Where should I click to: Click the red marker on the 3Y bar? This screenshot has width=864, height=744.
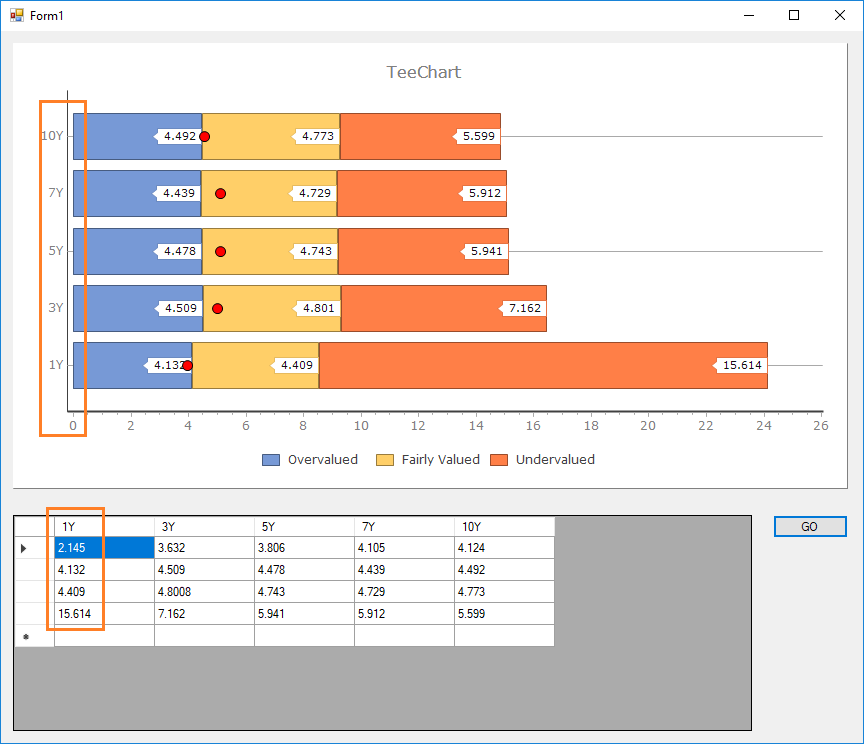pyautogui.click(x=218, y=309)
